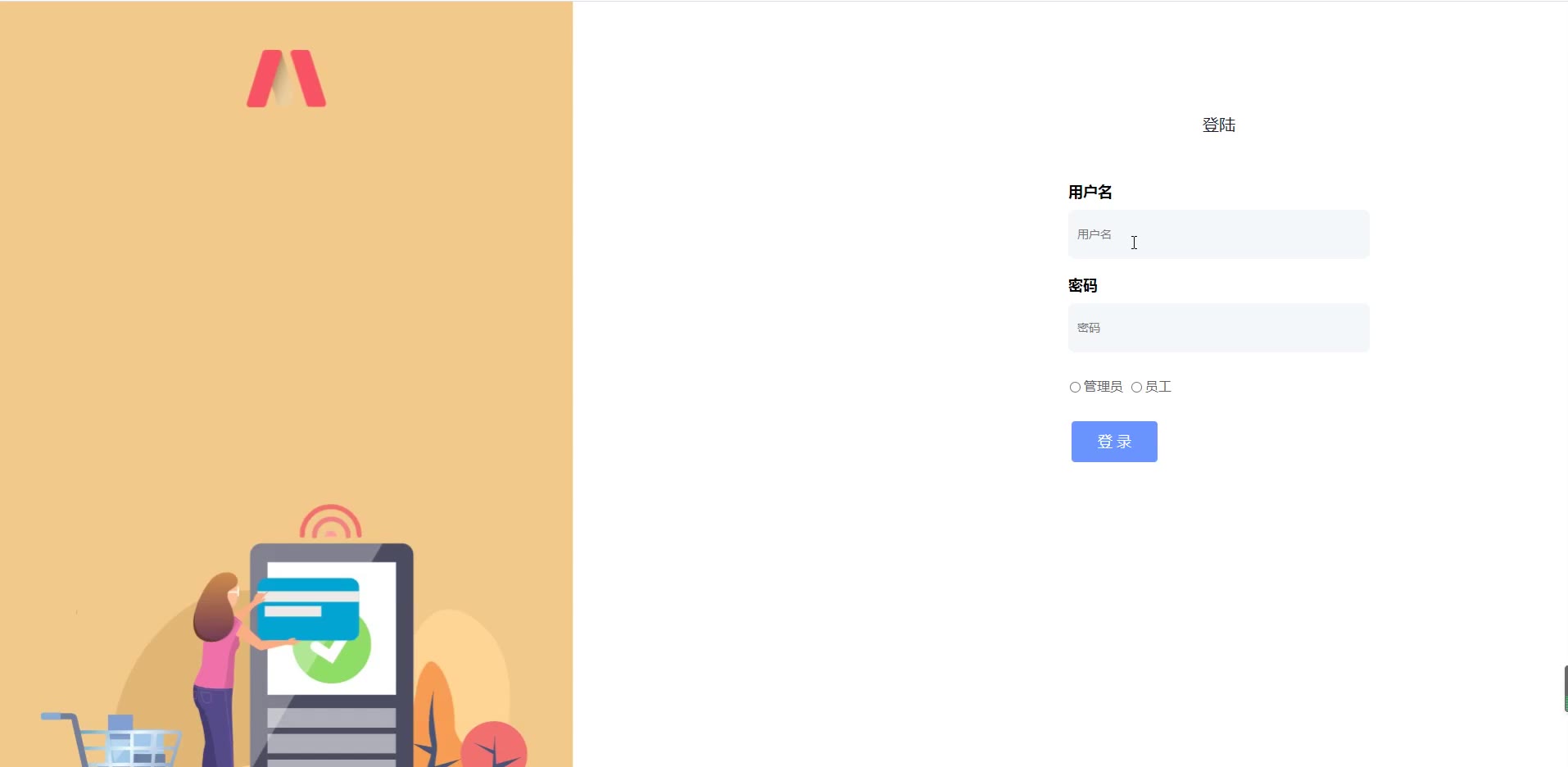Select the 管理员 radio button
The height and width of the screenshot is (767, 1568).
click(x=1075, y=387)
